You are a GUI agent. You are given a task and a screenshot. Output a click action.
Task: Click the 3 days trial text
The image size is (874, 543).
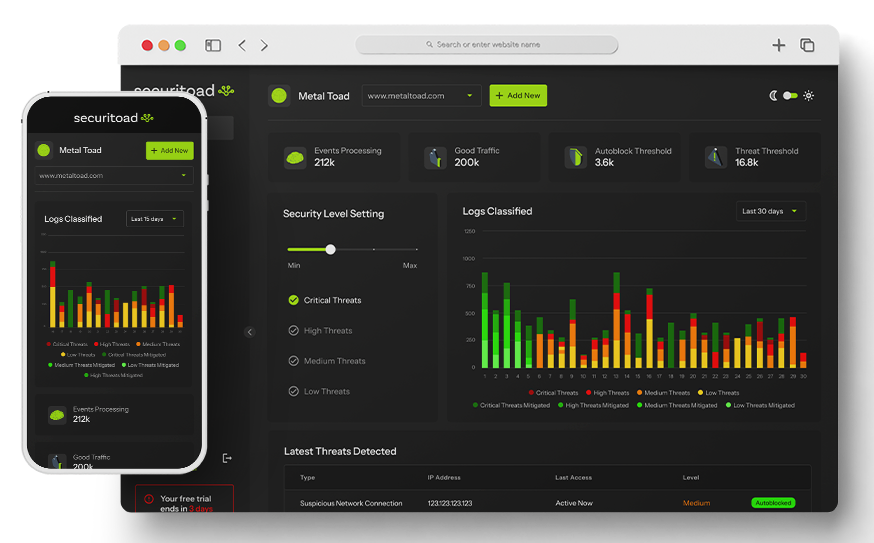click(201, 508)
